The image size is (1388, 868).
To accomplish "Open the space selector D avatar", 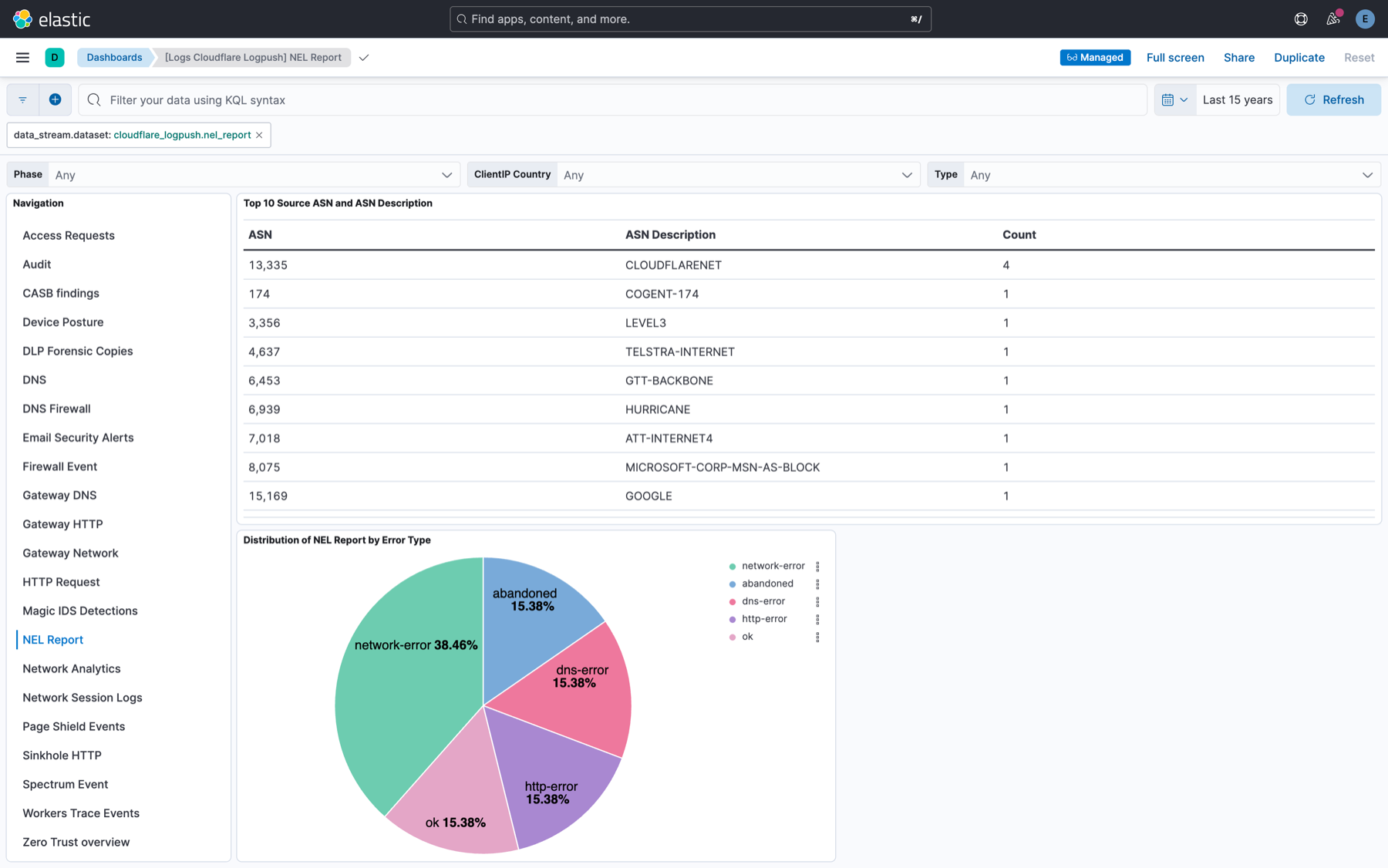I will pos(55,57).
